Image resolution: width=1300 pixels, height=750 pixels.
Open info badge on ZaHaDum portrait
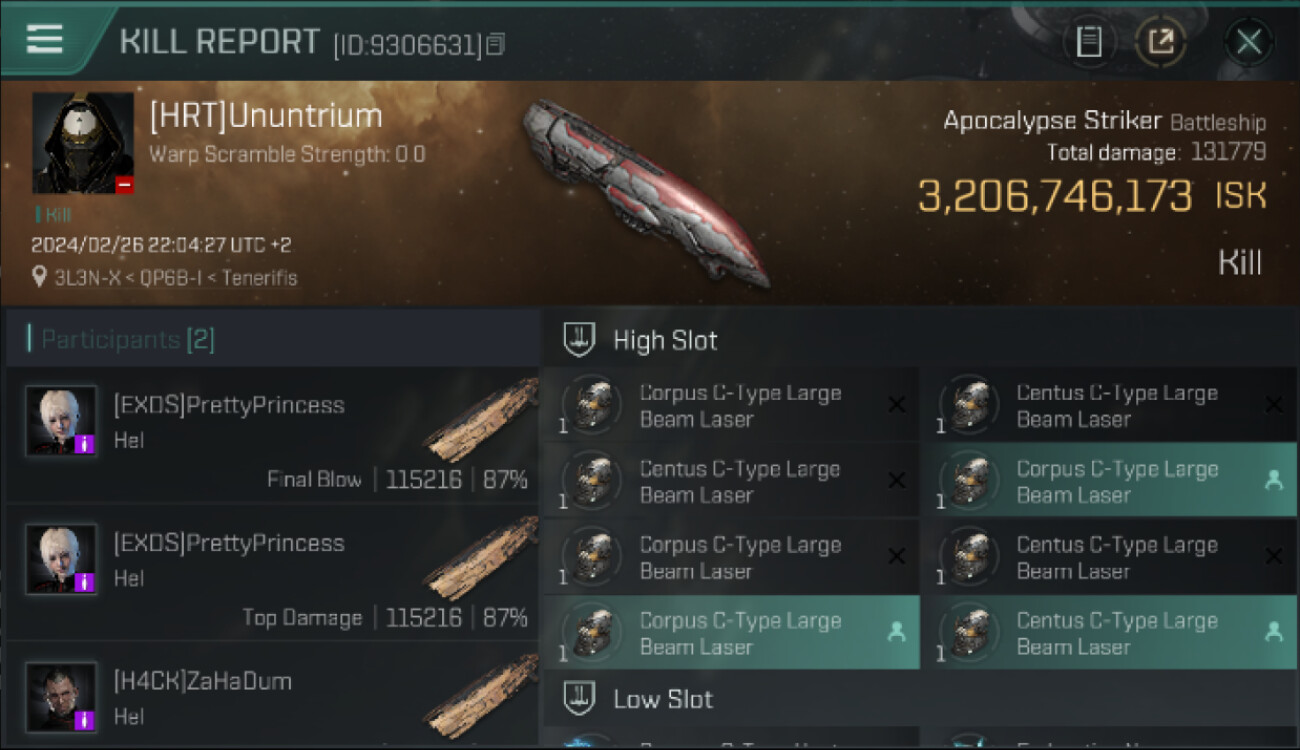(x=85, y=719)
